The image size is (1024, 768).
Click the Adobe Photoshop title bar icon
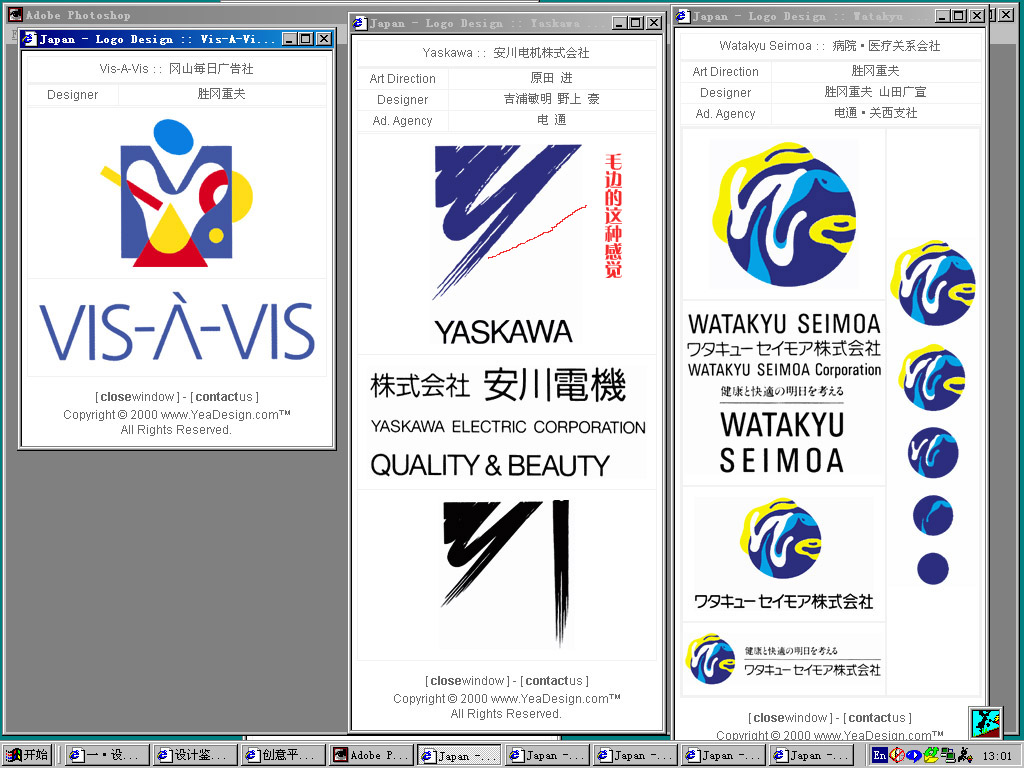(x=15, y=14)
